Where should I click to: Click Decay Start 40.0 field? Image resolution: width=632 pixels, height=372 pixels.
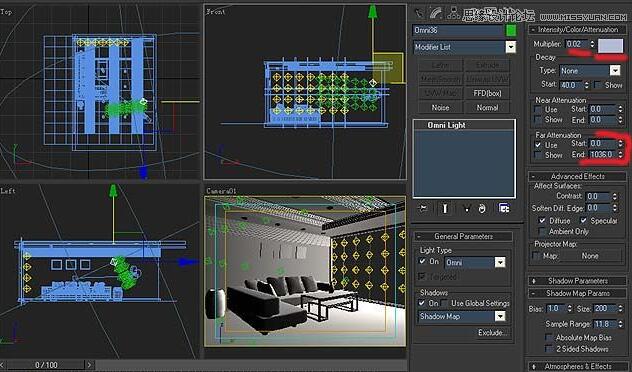tap(570, 85)
